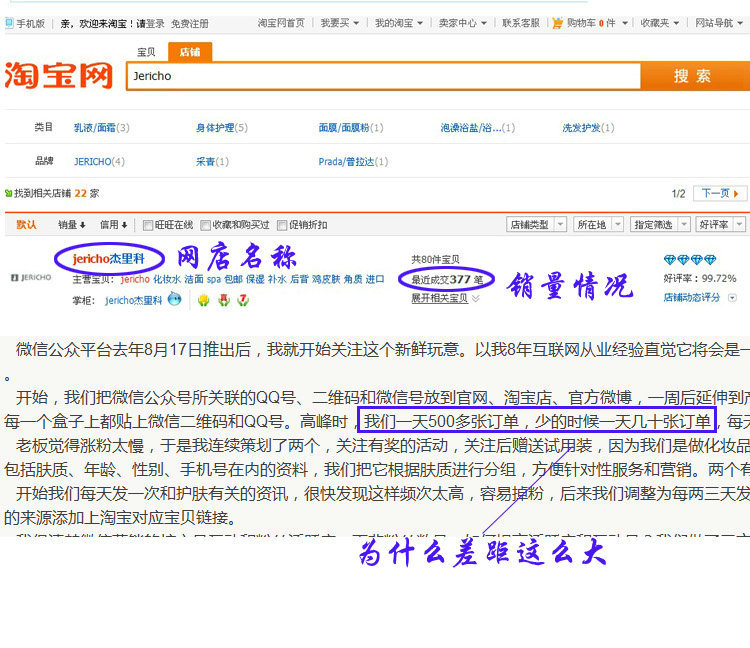Open 联系客服 link
The height and width of the screenshot is (648, 750).
[x=521, y=23]
